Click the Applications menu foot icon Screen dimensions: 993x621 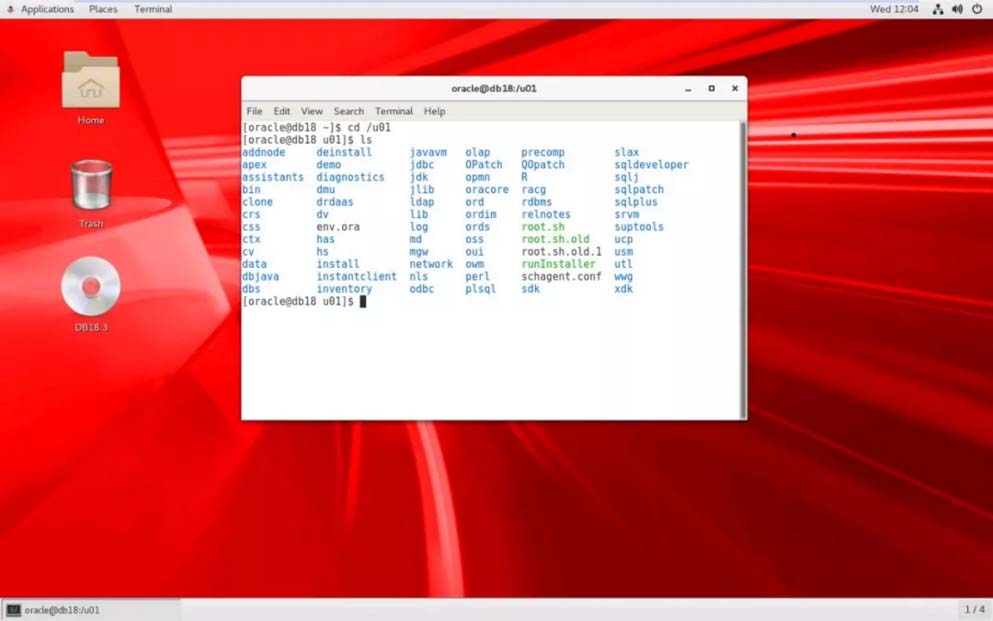coord(10,9)
